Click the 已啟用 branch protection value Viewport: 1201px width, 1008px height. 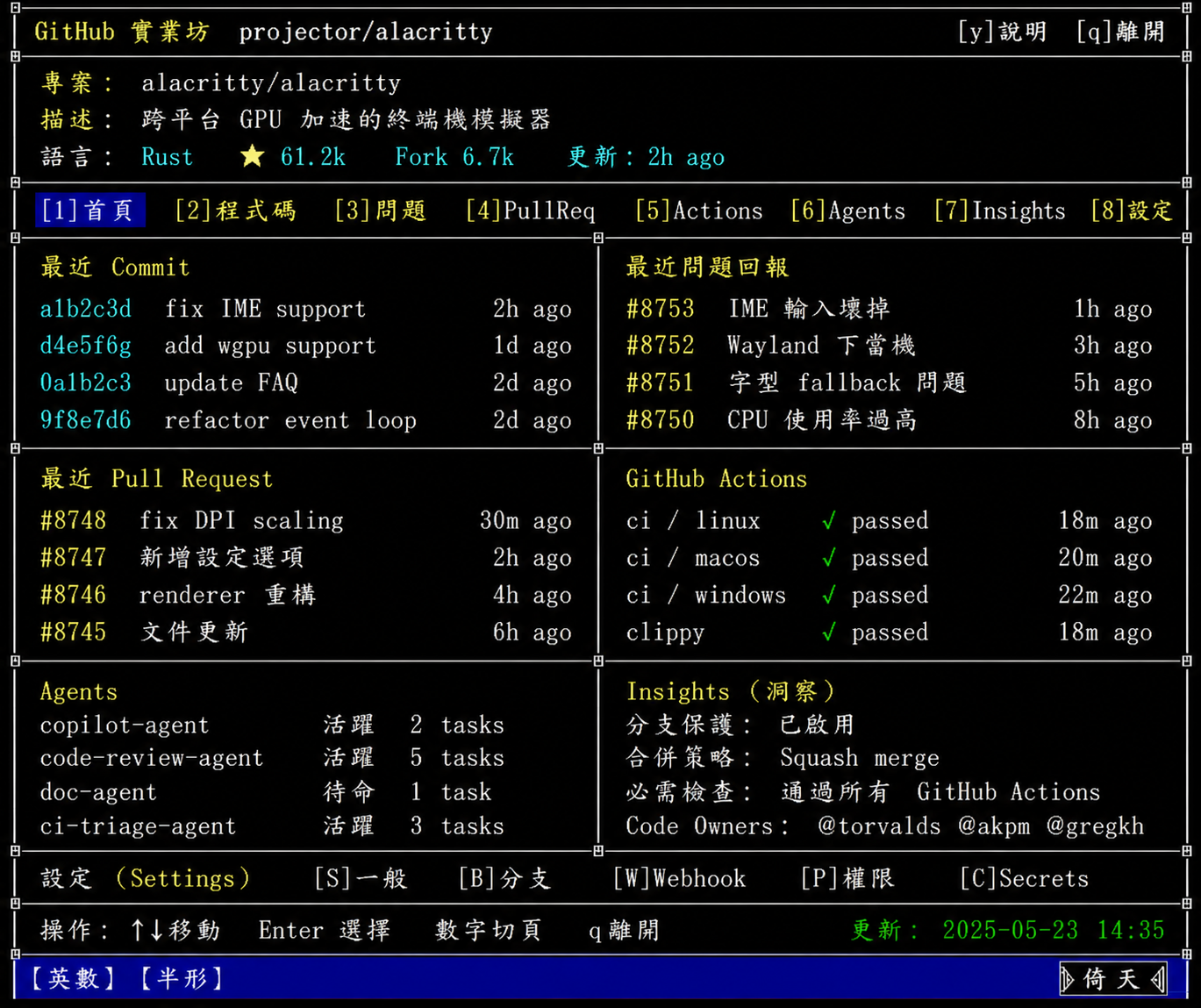[x=817, y=725]
